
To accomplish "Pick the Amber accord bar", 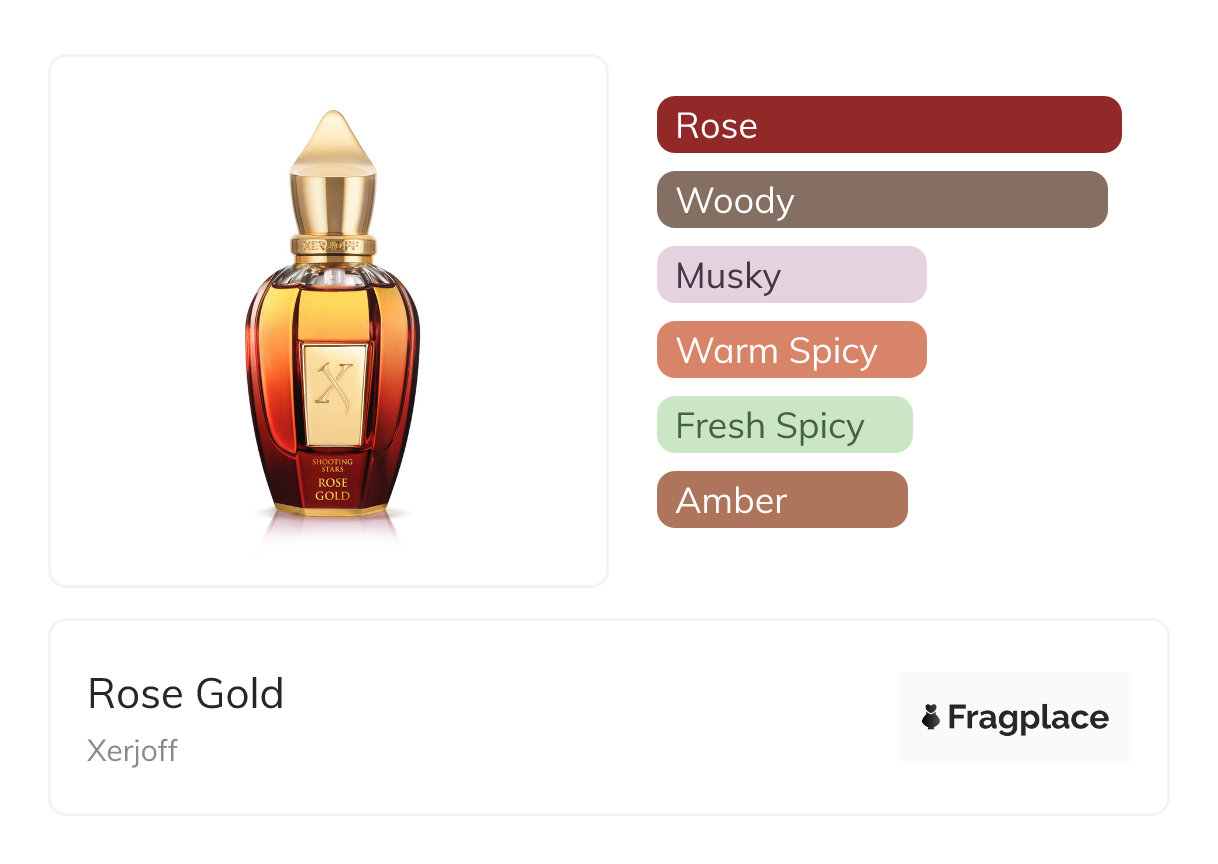I will (x=781, y=500).
